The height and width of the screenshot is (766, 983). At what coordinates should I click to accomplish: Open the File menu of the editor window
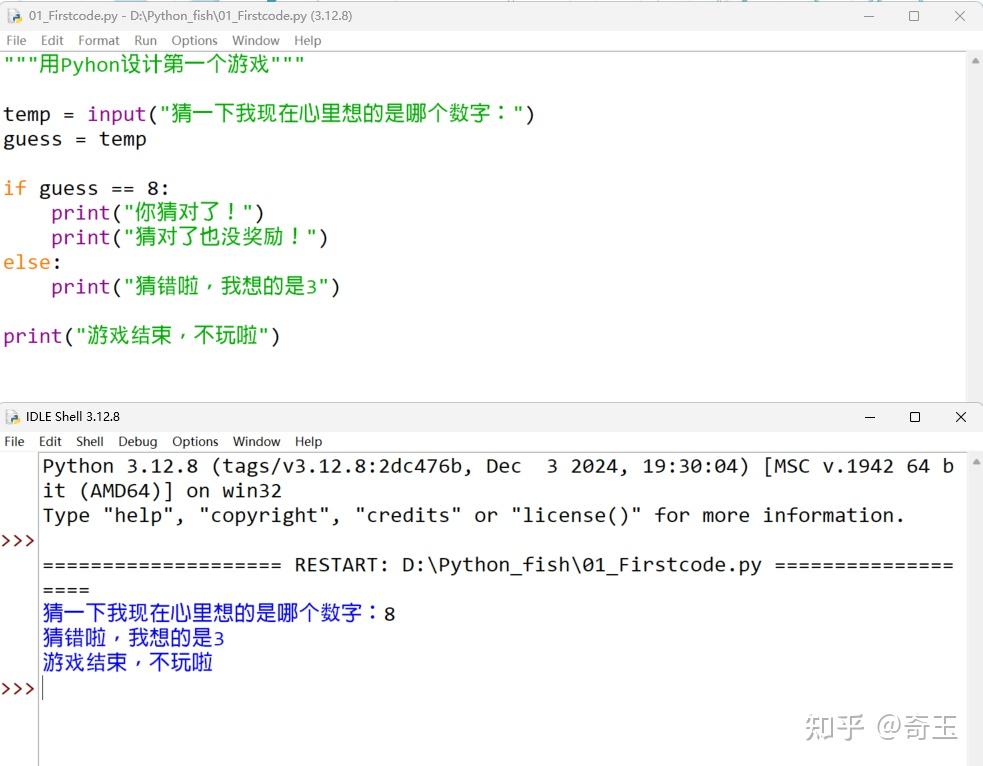coord(15,40)
